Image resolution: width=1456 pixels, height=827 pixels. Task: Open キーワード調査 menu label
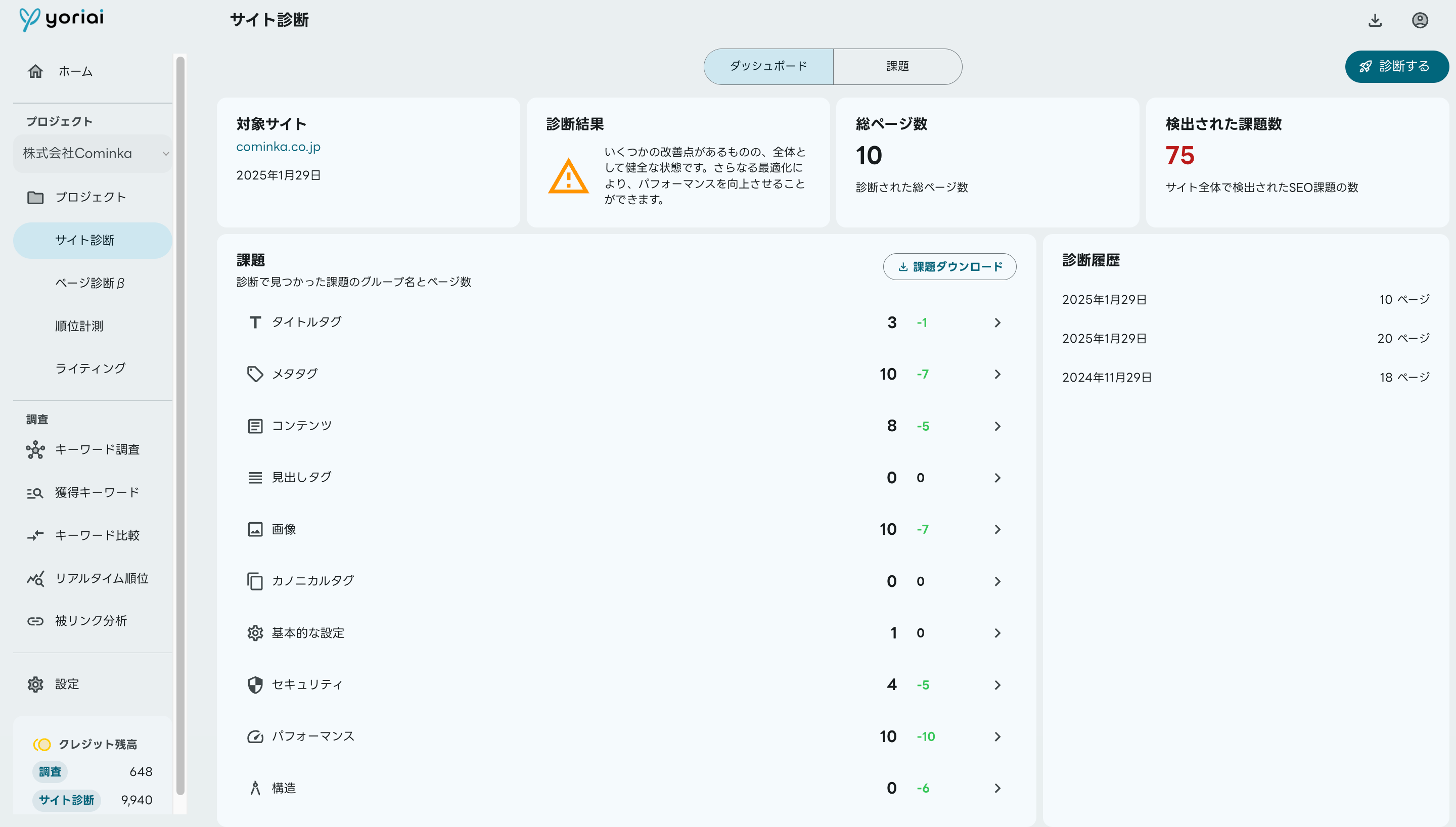(97, 450)
